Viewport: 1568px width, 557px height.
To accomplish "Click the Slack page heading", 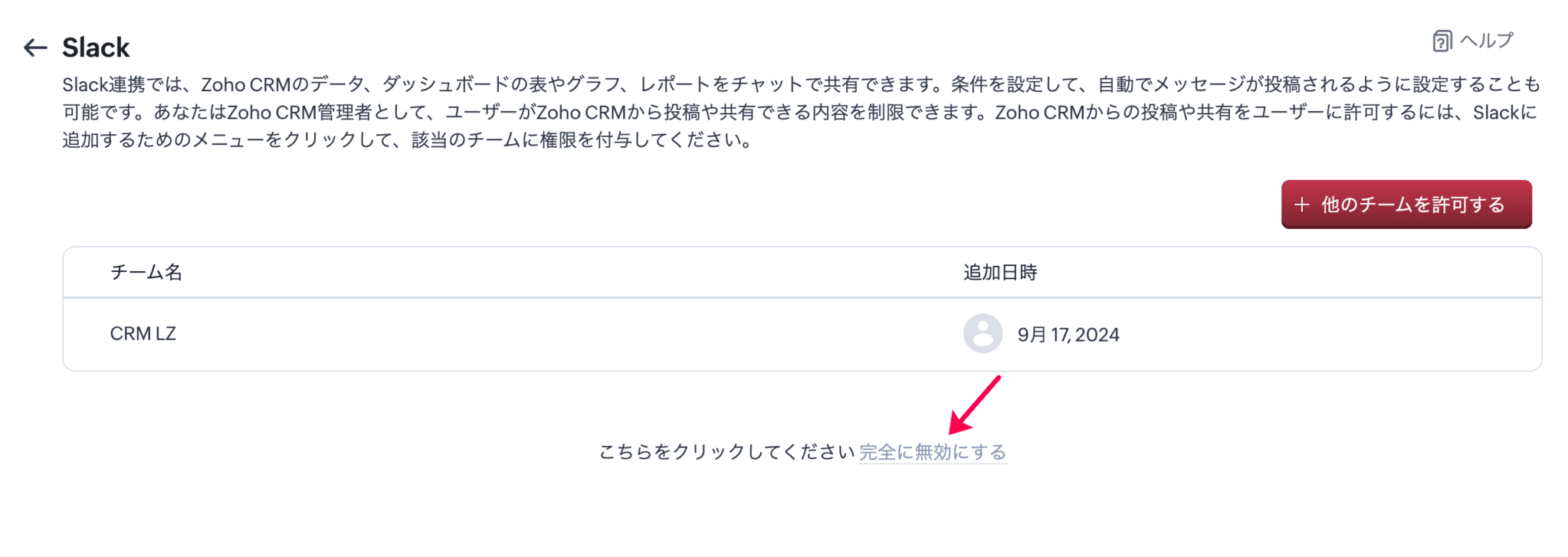I will click(x=96, y=48).
